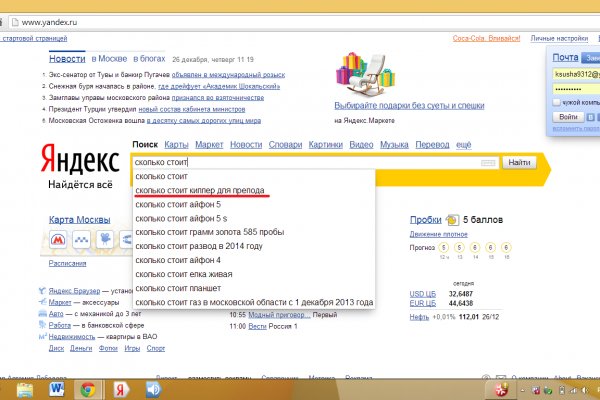
Task: Open the Личные настройки link
Action: pos(559,38)
